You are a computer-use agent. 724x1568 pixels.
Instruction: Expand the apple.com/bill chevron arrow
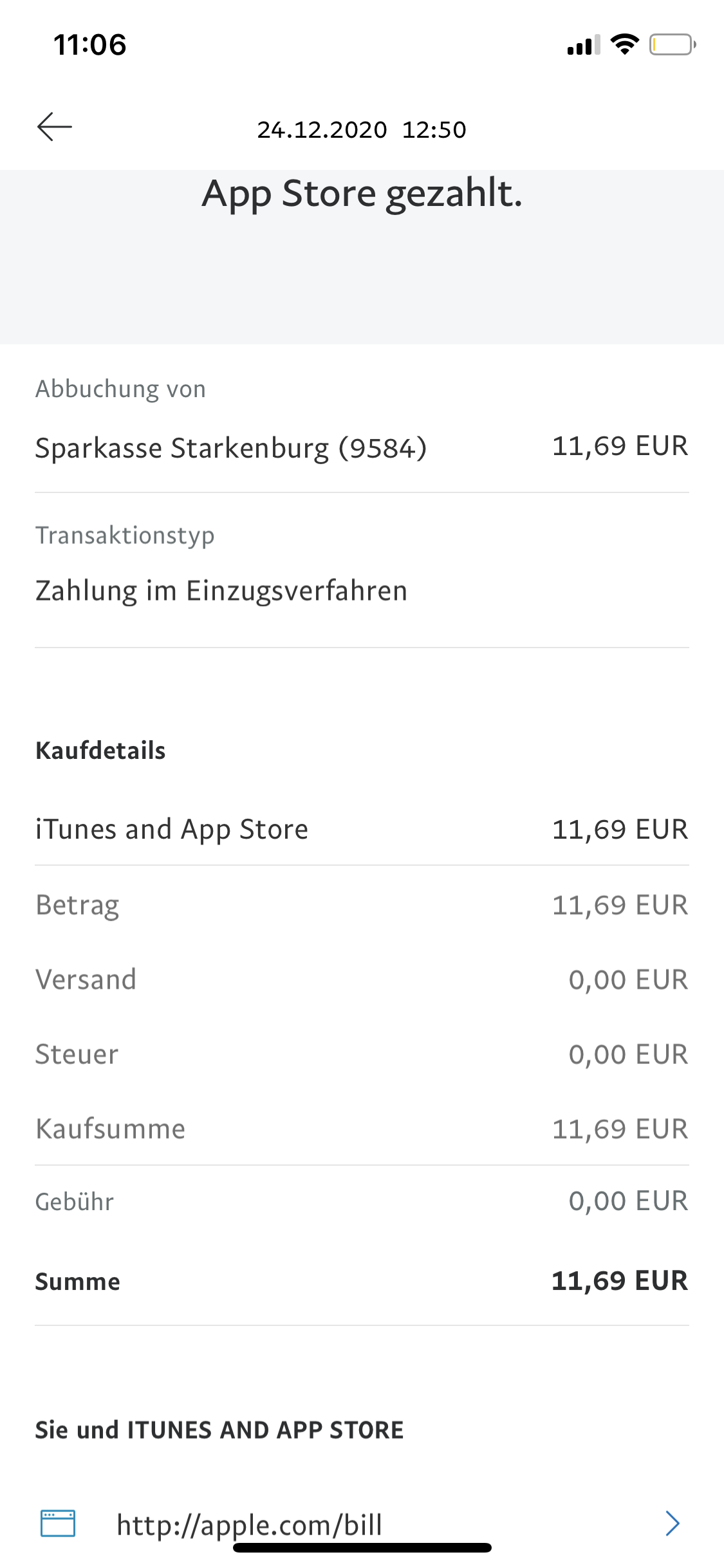[x=672, y=1523]
